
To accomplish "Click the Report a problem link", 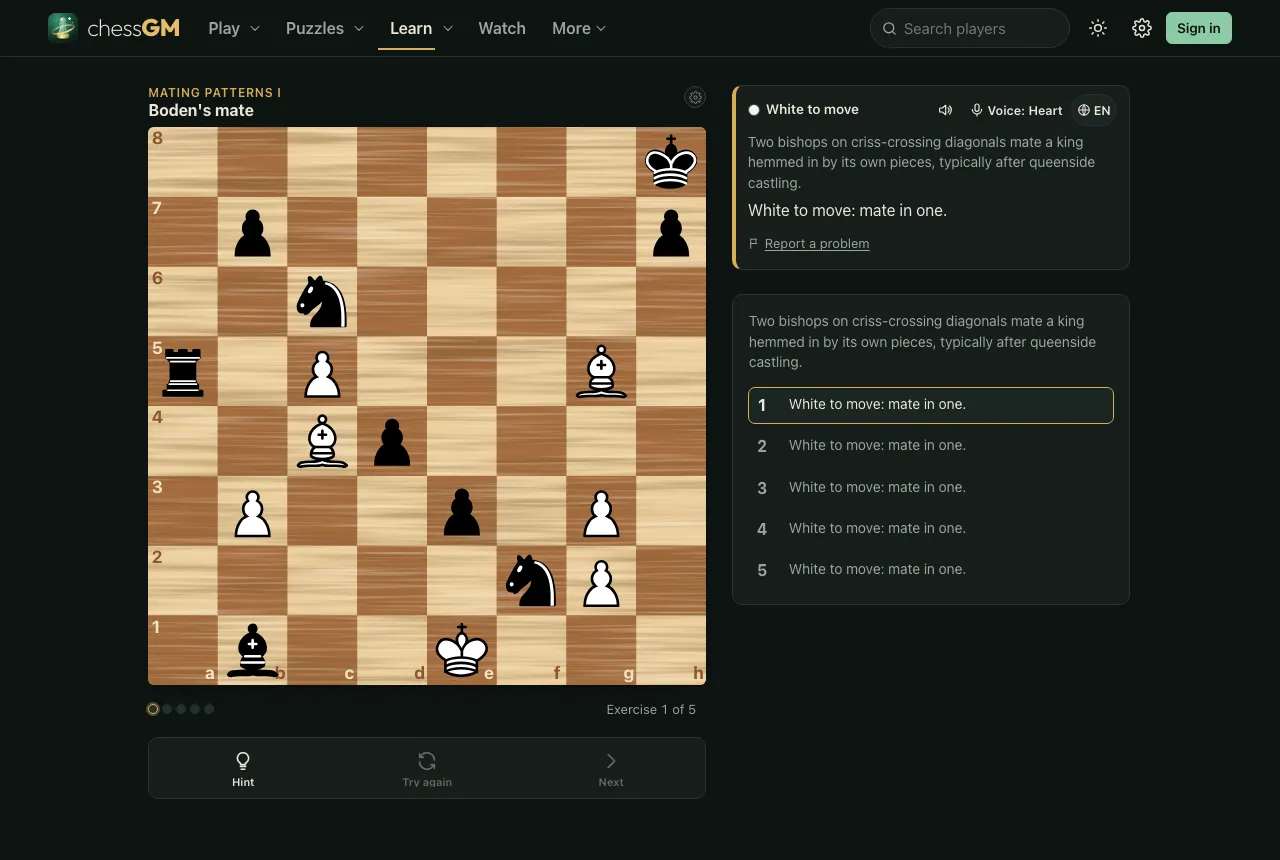I will pyautogui.click(x=817, y=244).
